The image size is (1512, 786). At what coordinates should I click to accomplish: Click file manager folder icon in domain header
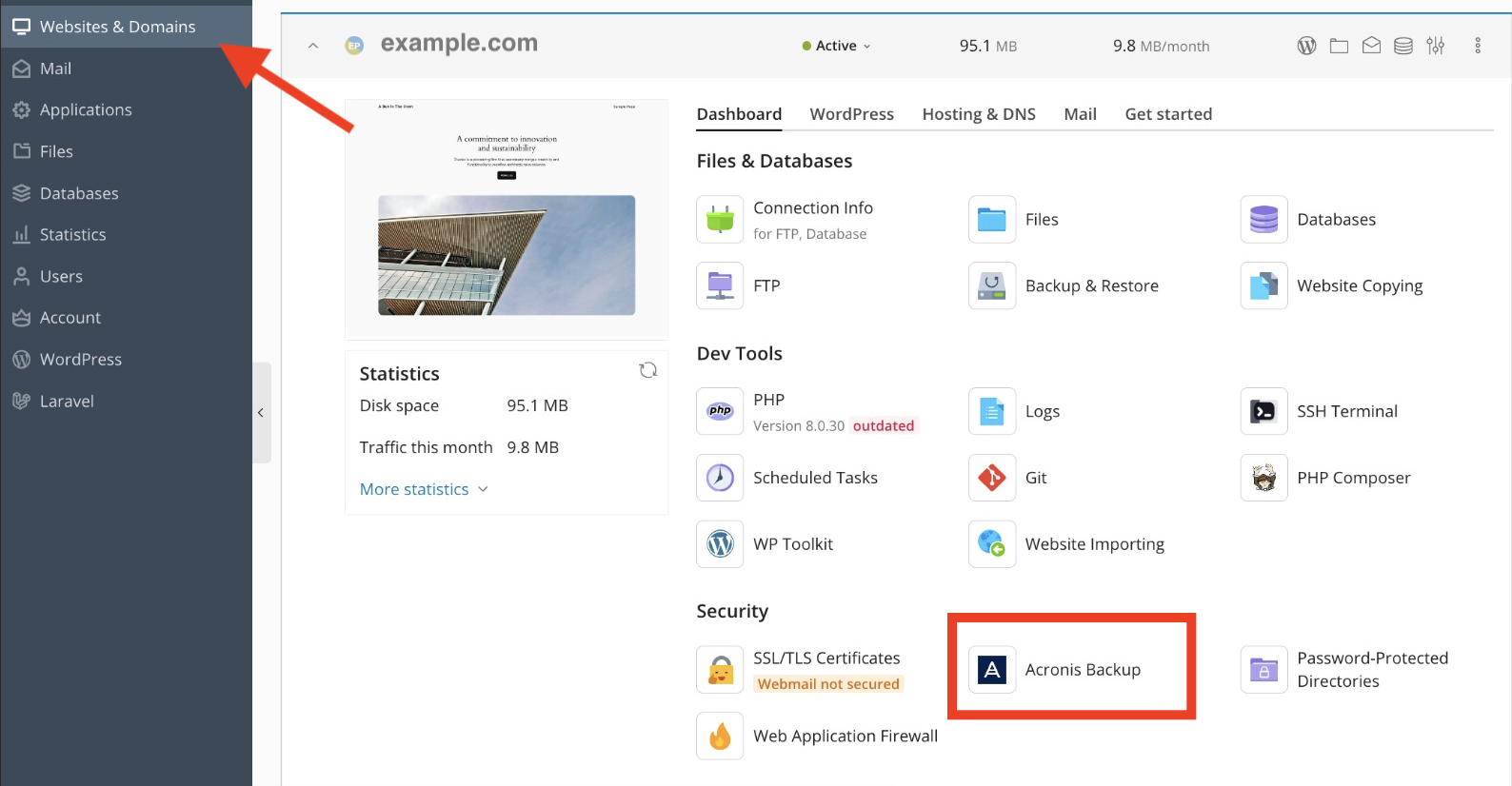tap(1339, 46)
